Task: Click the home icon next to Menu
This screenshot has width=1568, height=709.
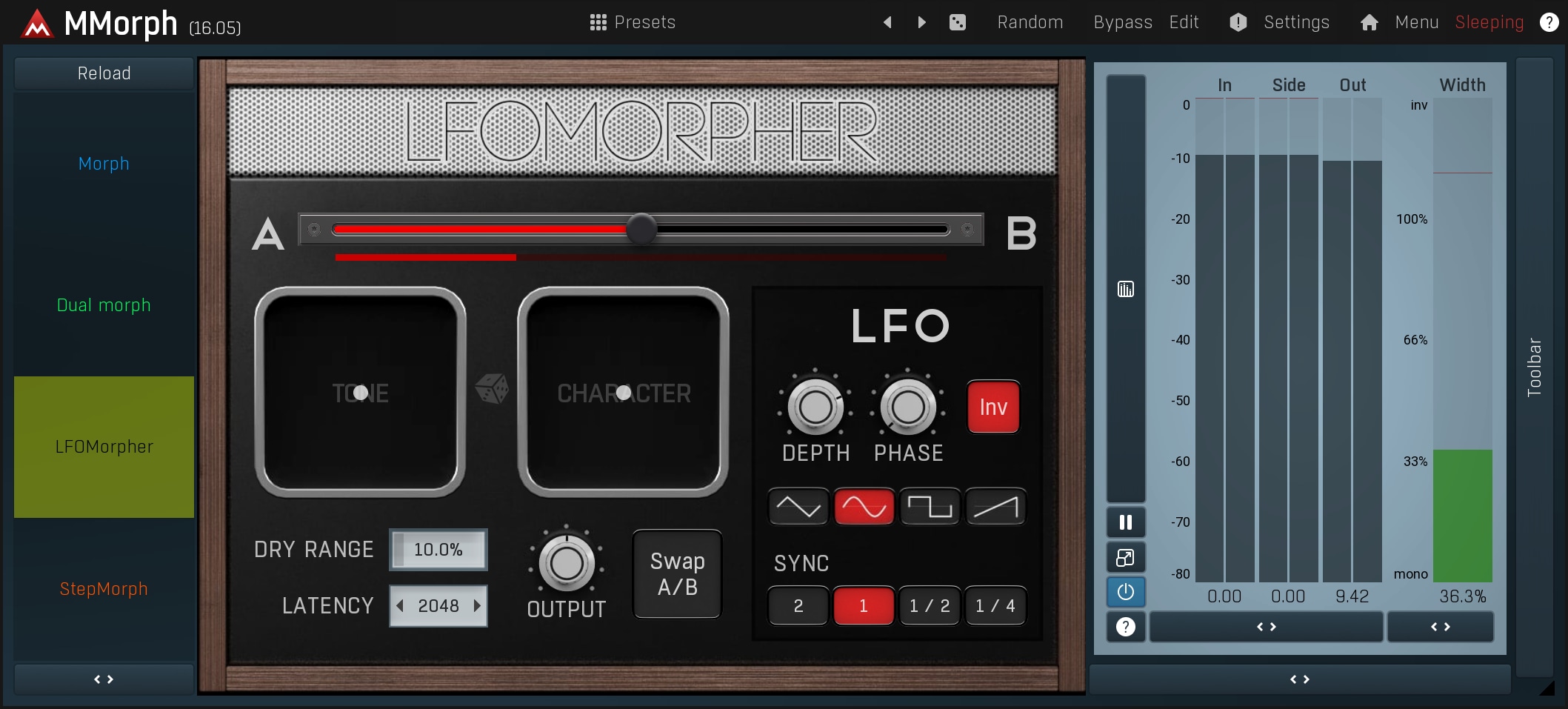Action: pyautogui.click(x=1370, y=22)
